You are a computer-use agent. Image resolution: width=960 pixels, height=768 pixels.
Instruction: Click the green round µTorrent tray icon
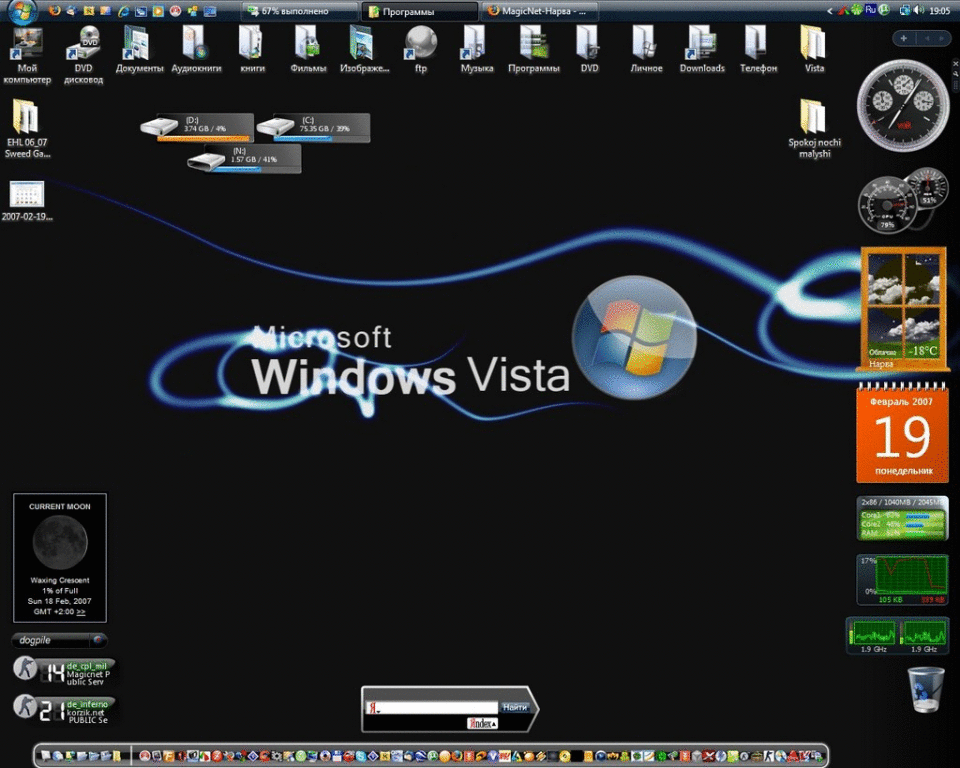click(x=883, y=10)
